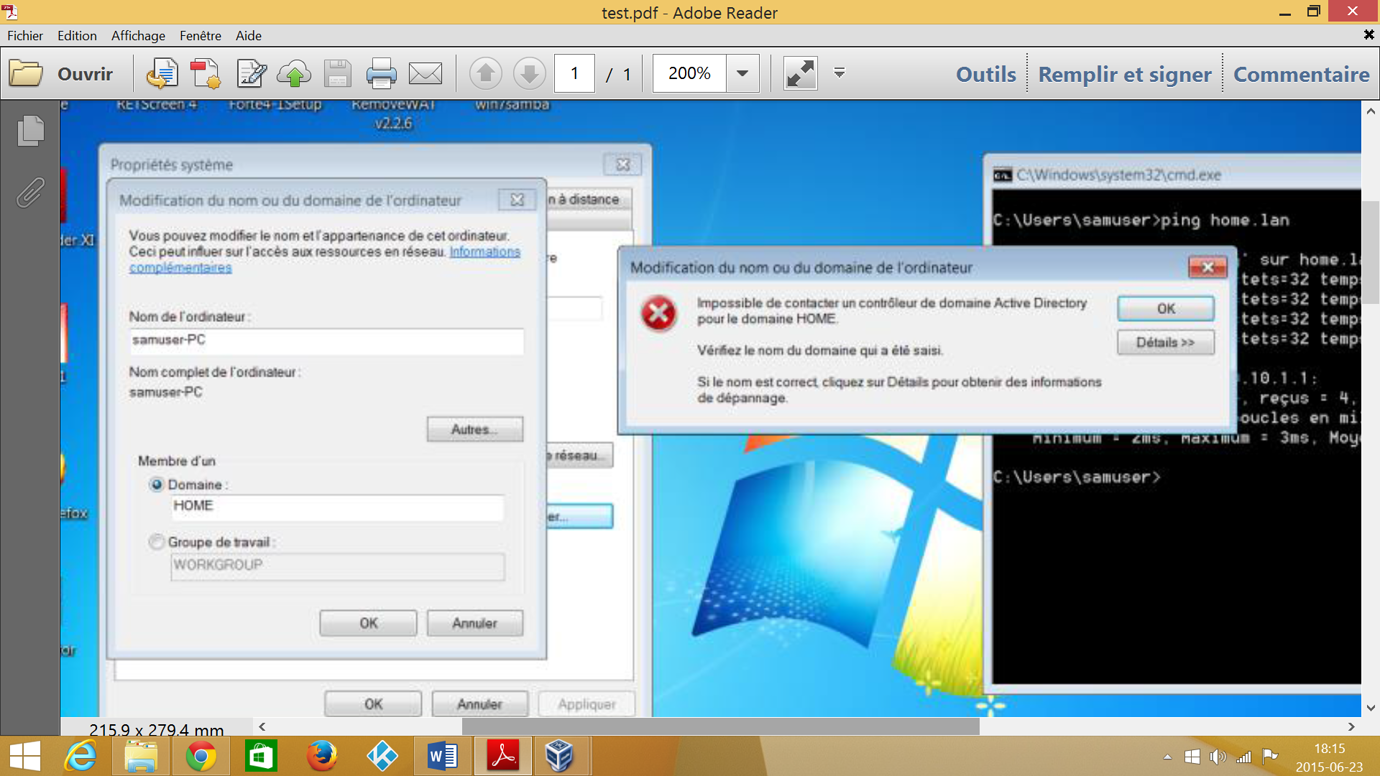The width and height of the screenshot is (1380, 776).
Task: Click the Ouvrir text button
Action: click(85, 74)
